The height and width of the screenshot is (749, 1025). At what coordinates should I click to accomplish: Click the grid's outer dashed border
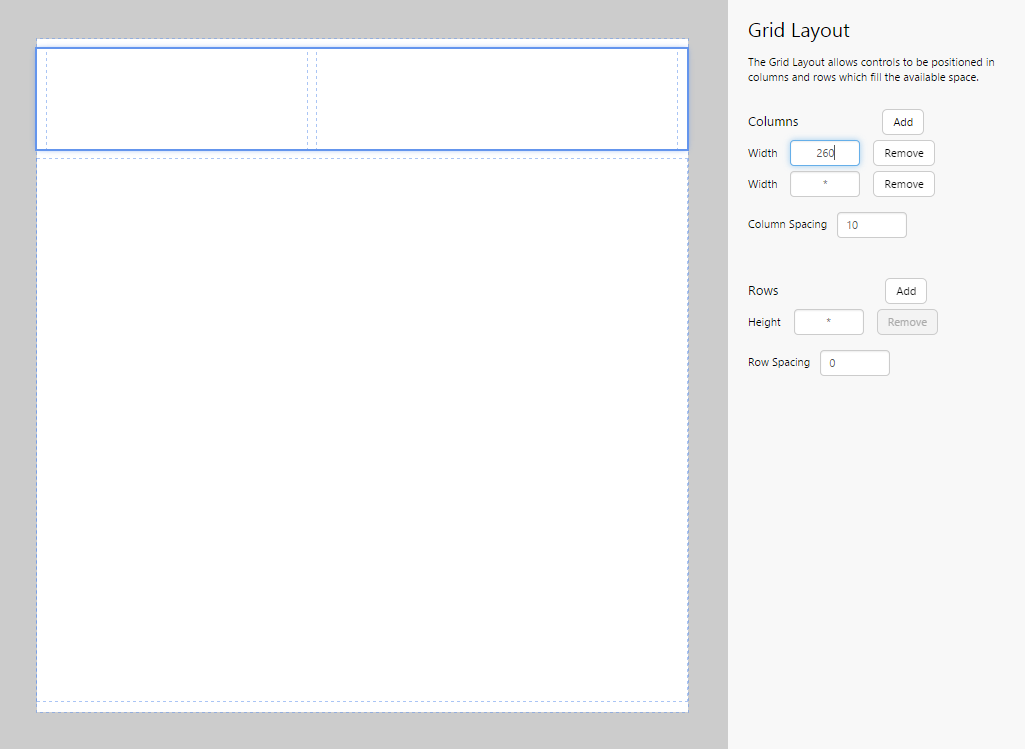coord(360,710)
